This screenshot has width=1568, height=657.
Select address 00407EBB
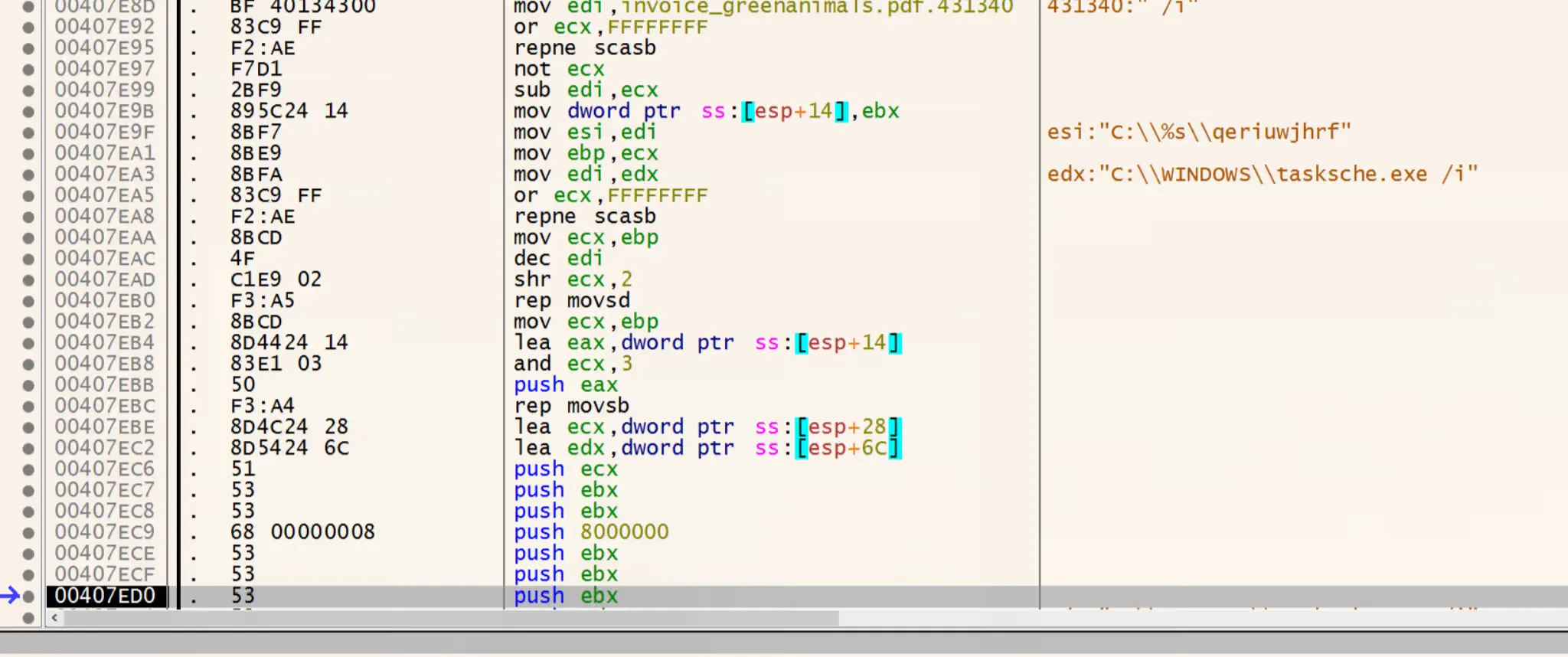[105, 384]
